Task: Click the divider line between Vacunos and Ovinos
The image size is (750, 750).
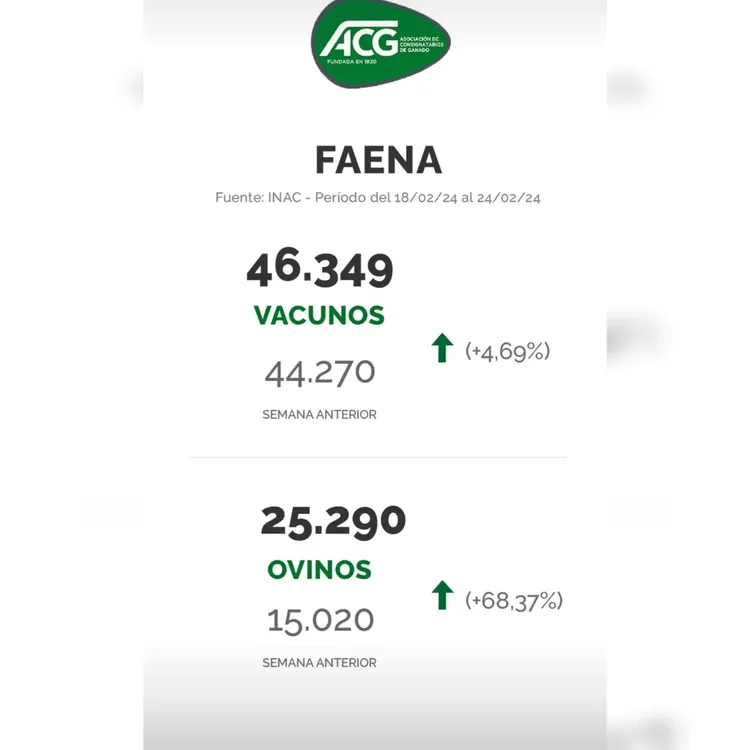Action: [x=378, y=457]
